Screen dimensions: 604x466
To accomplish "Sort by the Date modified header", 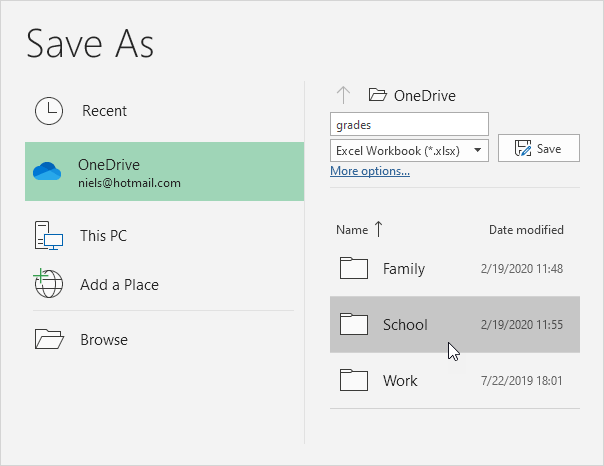I will click(526, 230).
